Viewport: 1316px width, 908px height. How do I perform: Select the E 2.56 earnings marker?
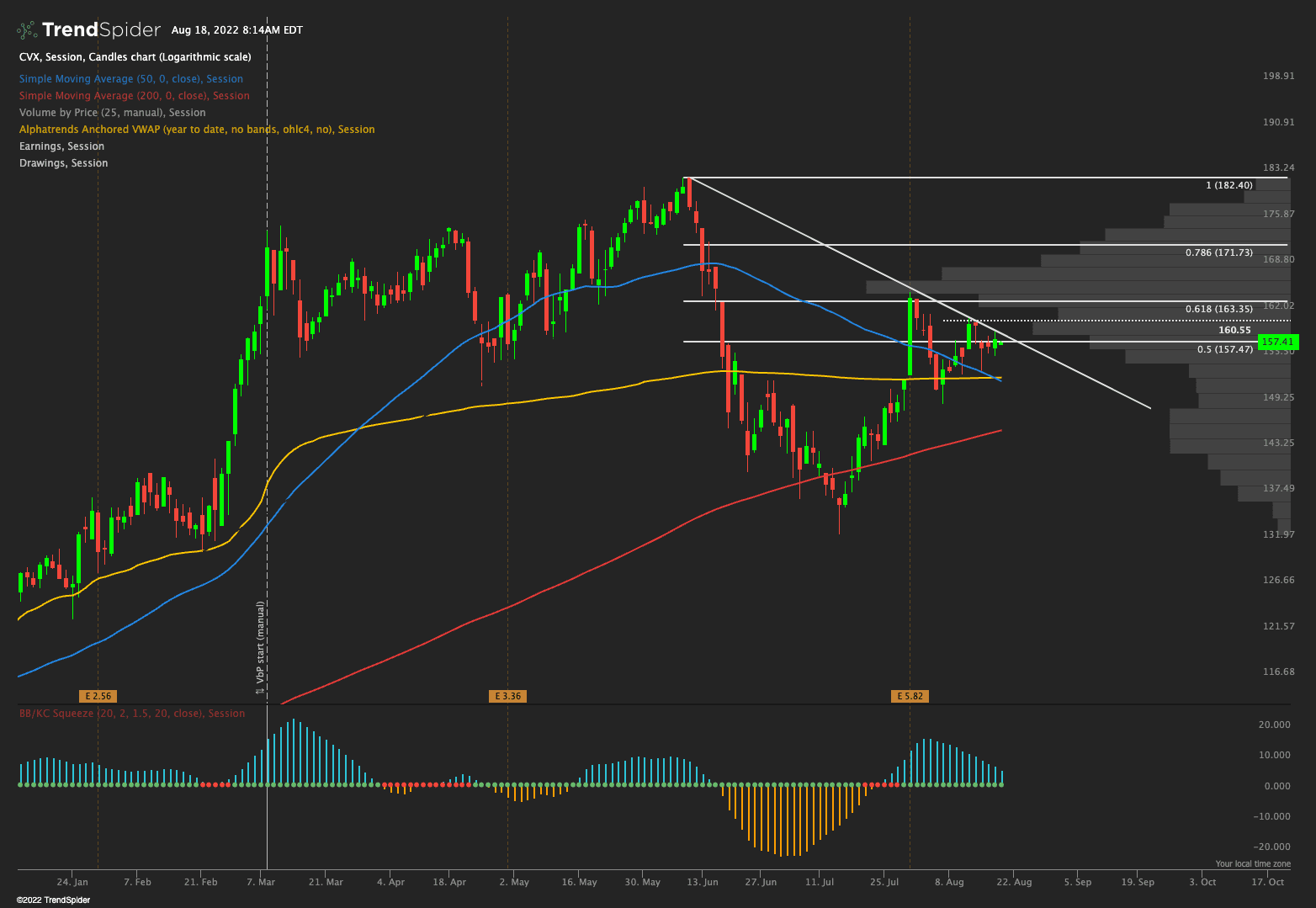[98, 696]
